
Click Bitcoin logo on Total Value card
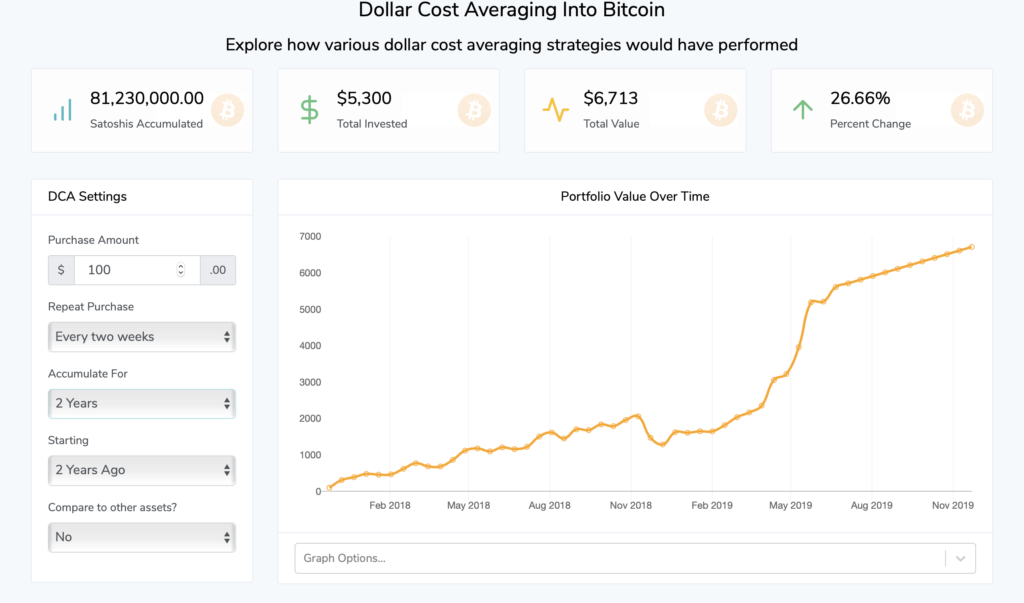coord(721,110)
